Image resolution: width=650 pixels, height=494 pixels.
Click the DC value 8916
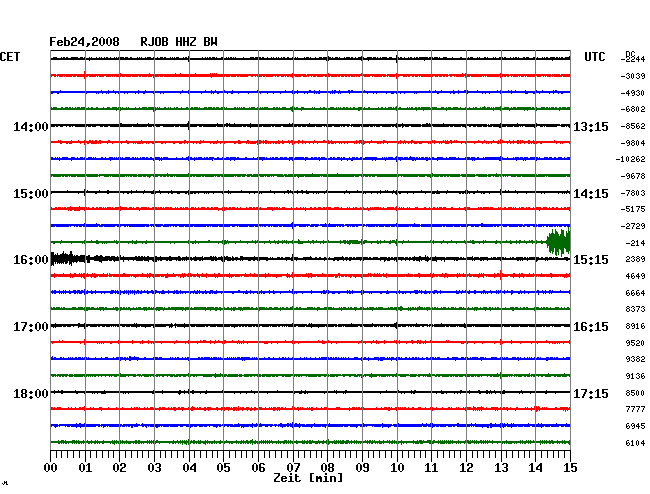(x=635, y=327)
